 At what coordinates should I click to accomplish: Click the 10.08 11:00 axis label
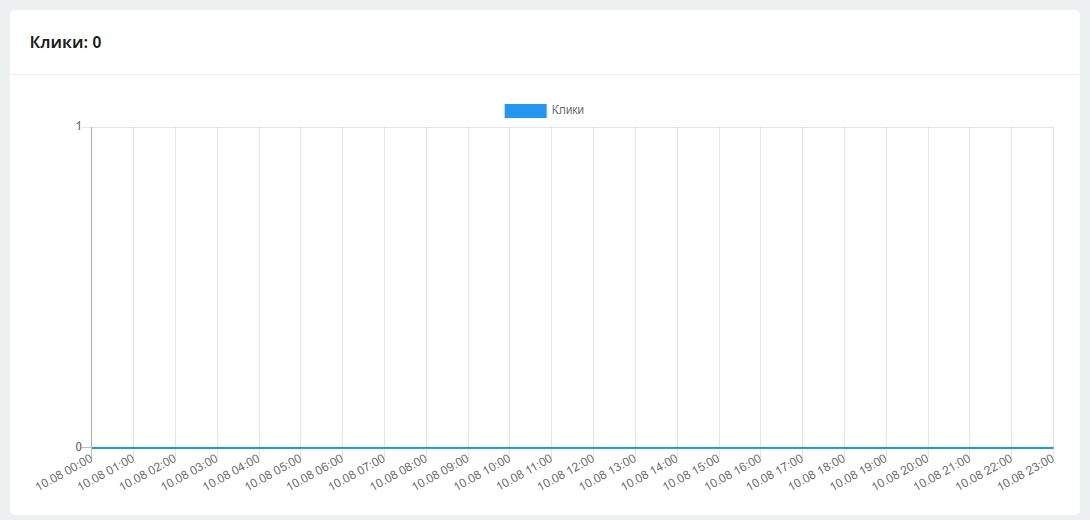pyautogui.click(x=525, y=471)
